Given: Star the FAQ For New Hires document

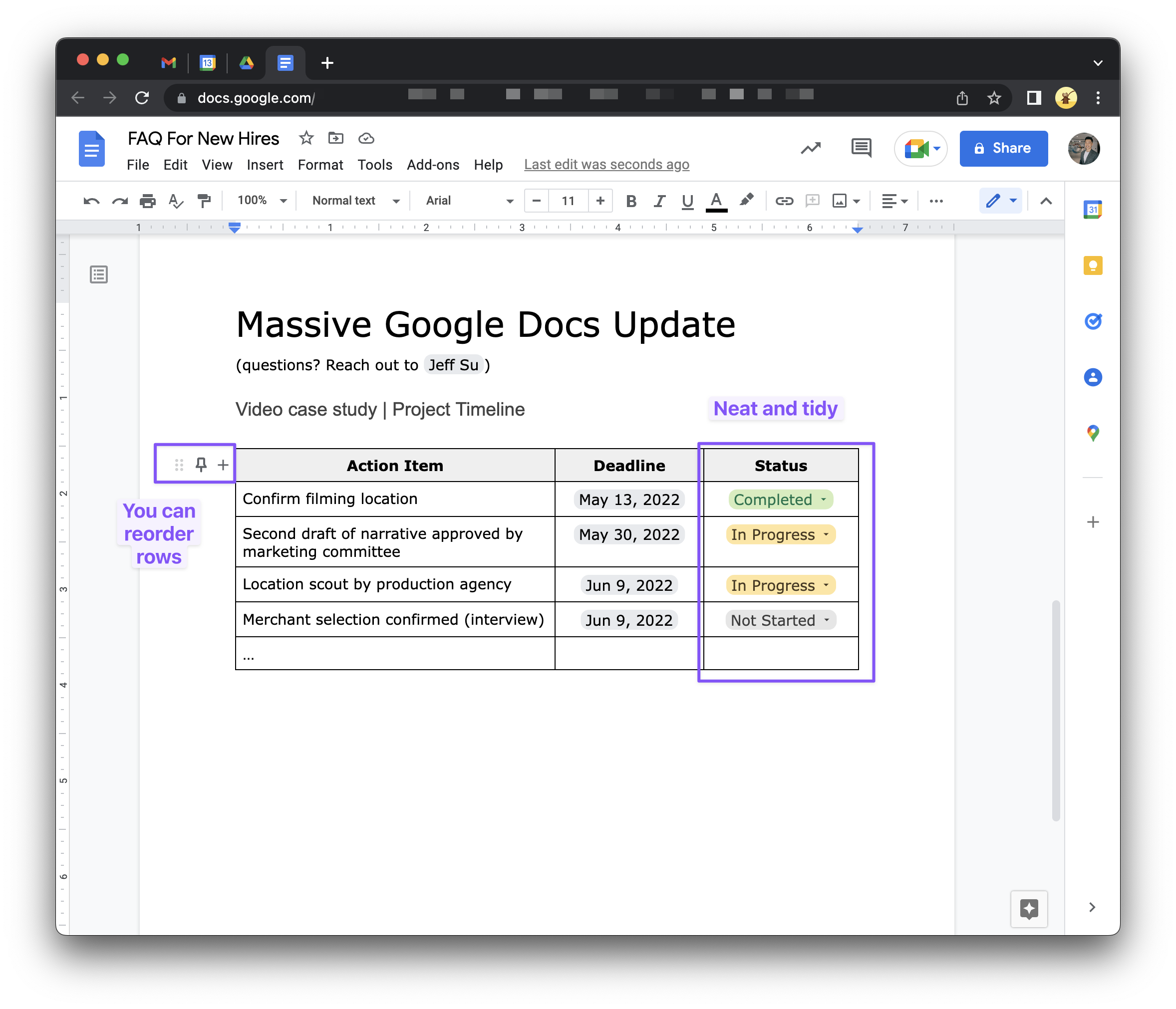Looking at the screenshot, I should (x=306, y=138).
